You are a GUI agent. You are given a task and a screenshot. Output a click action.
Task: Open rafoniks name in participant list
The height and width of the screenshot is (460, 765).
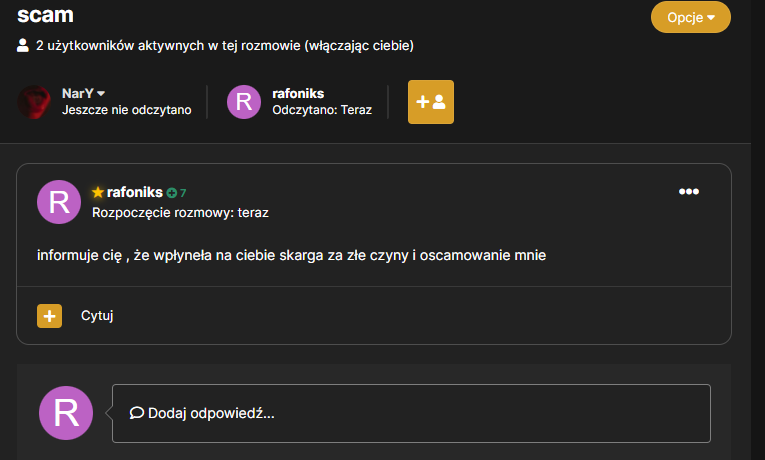[x=298, y=93]
